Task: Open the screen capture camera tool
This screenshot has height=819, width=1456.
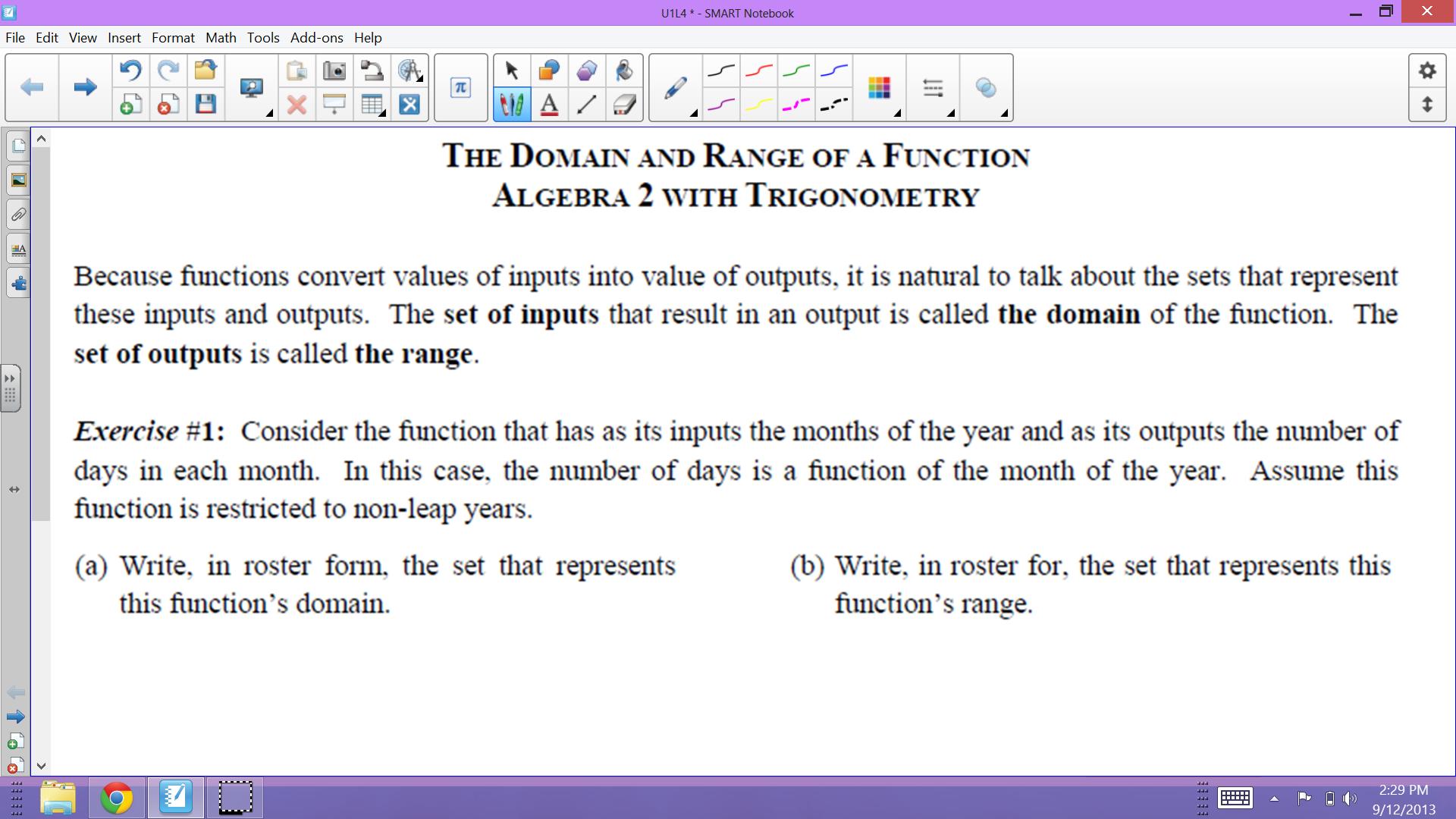Action: pyautogui.click(x=334, y=70)
